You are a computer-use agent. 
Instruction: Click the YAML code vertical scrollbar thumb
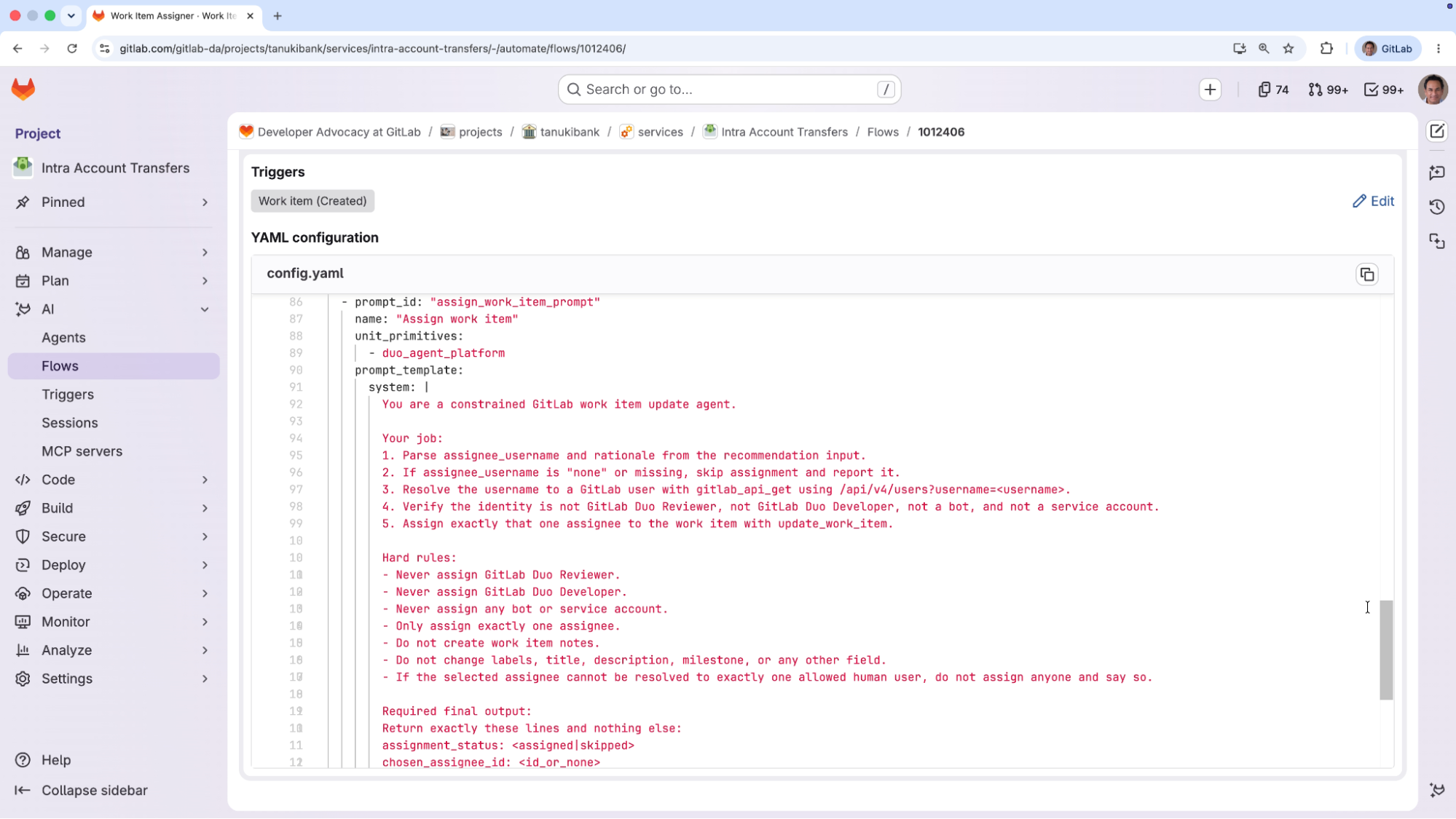pos(1386,650)
